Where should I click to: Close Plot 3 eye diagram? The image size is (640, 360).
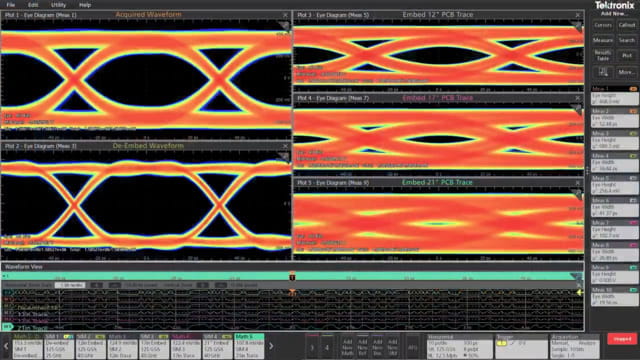click(578, 15)
